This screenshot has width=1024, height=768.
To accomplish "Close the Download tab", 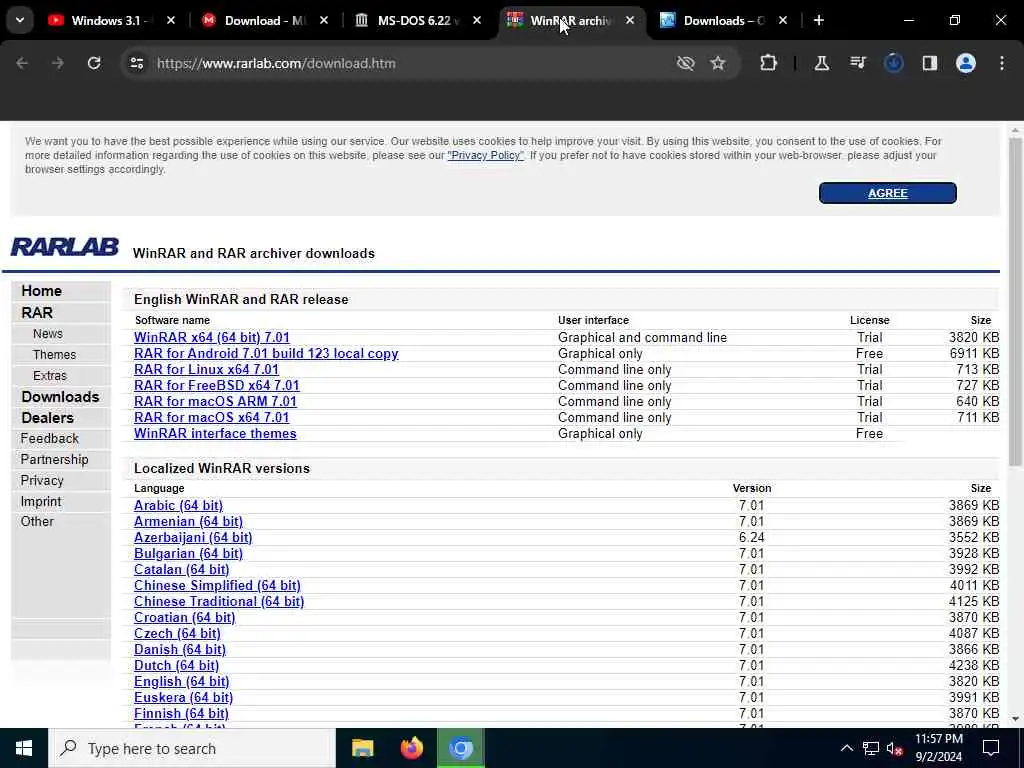I will coord(324,21).
